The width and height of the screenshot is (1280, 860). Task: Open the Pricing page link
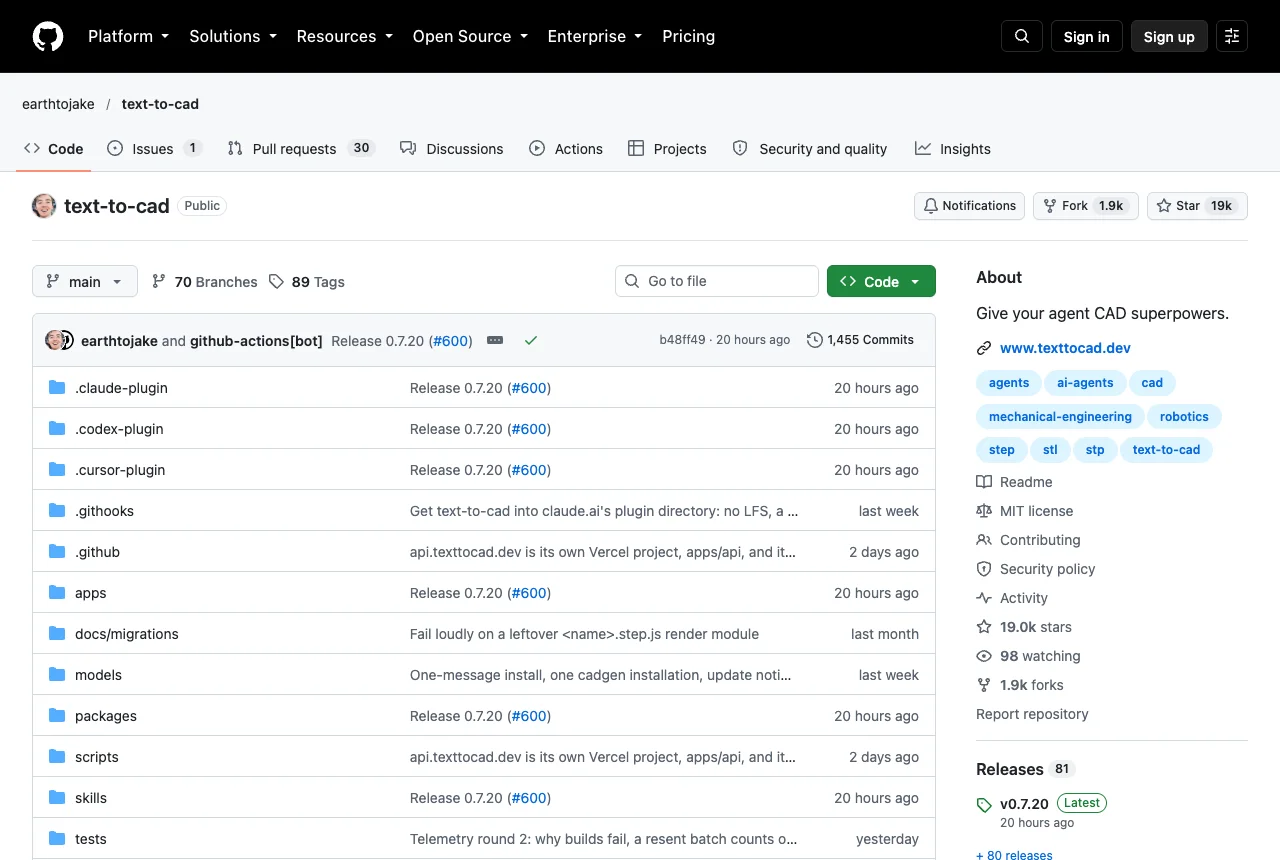coord(689,37)
